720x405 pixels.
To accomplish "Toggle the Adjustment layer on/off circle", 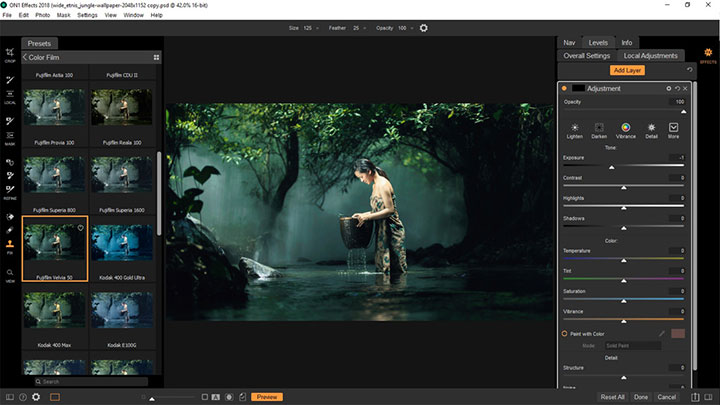I will point(564,88).
